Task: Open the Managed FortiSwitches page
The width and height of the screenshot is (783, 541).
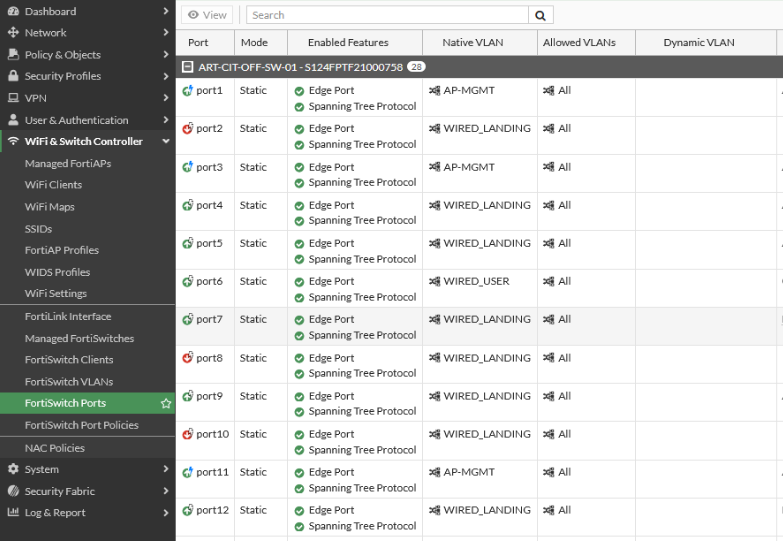Action: (x=79, y=338)
